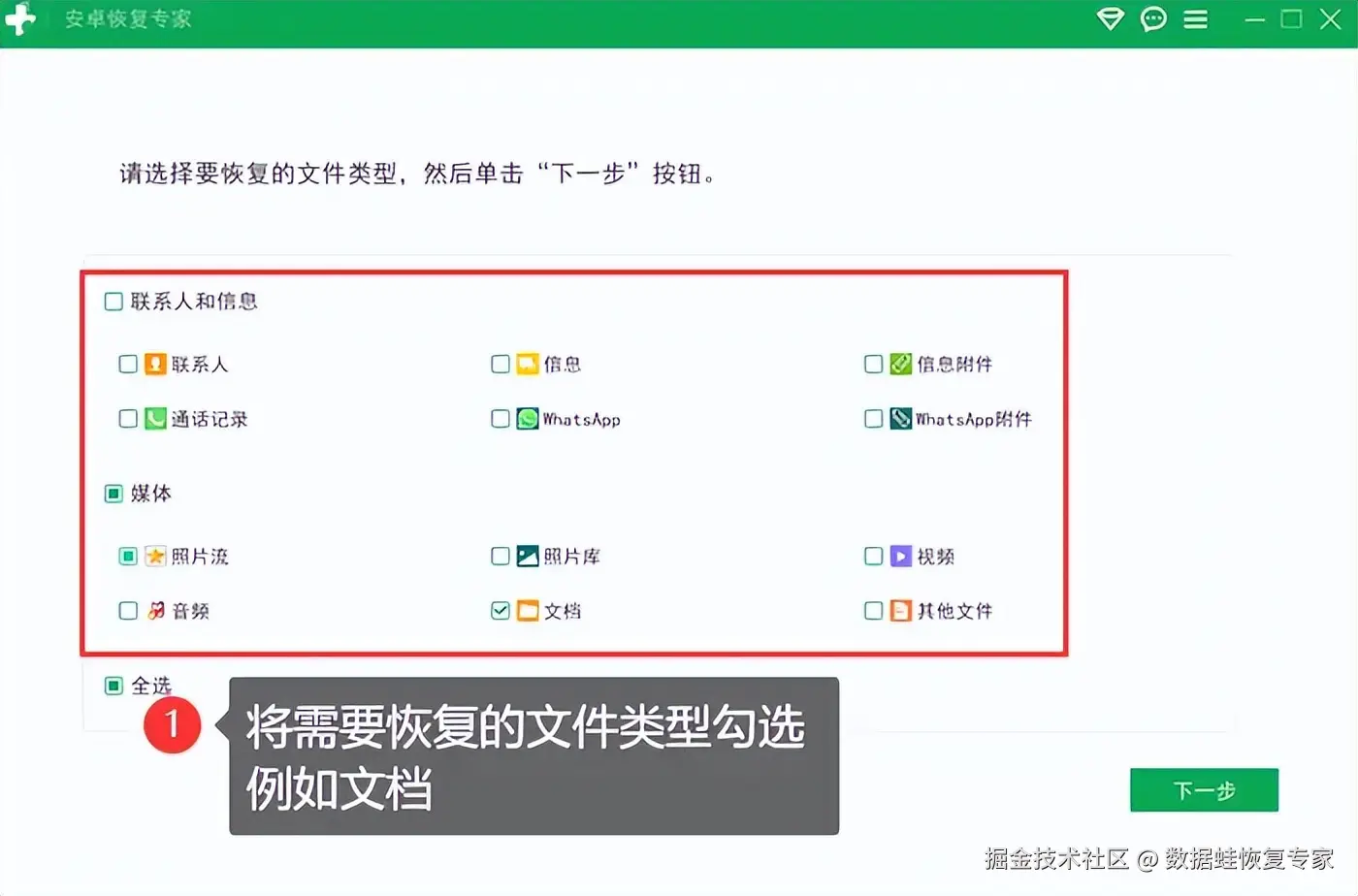1358x896 pixels.
Task: Click the 媒体 label text
Action: (x=151, y=494)
